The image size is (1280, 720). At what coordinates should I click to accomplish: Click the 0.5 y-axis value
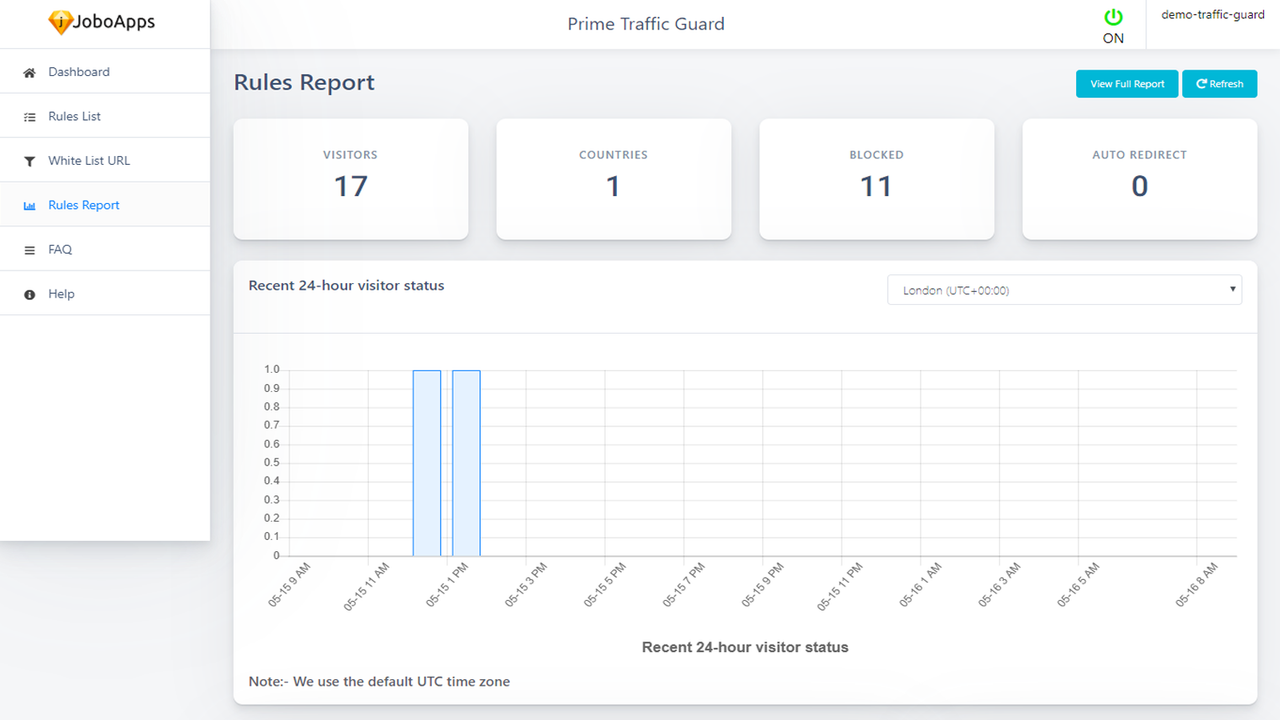coord(272,462)
